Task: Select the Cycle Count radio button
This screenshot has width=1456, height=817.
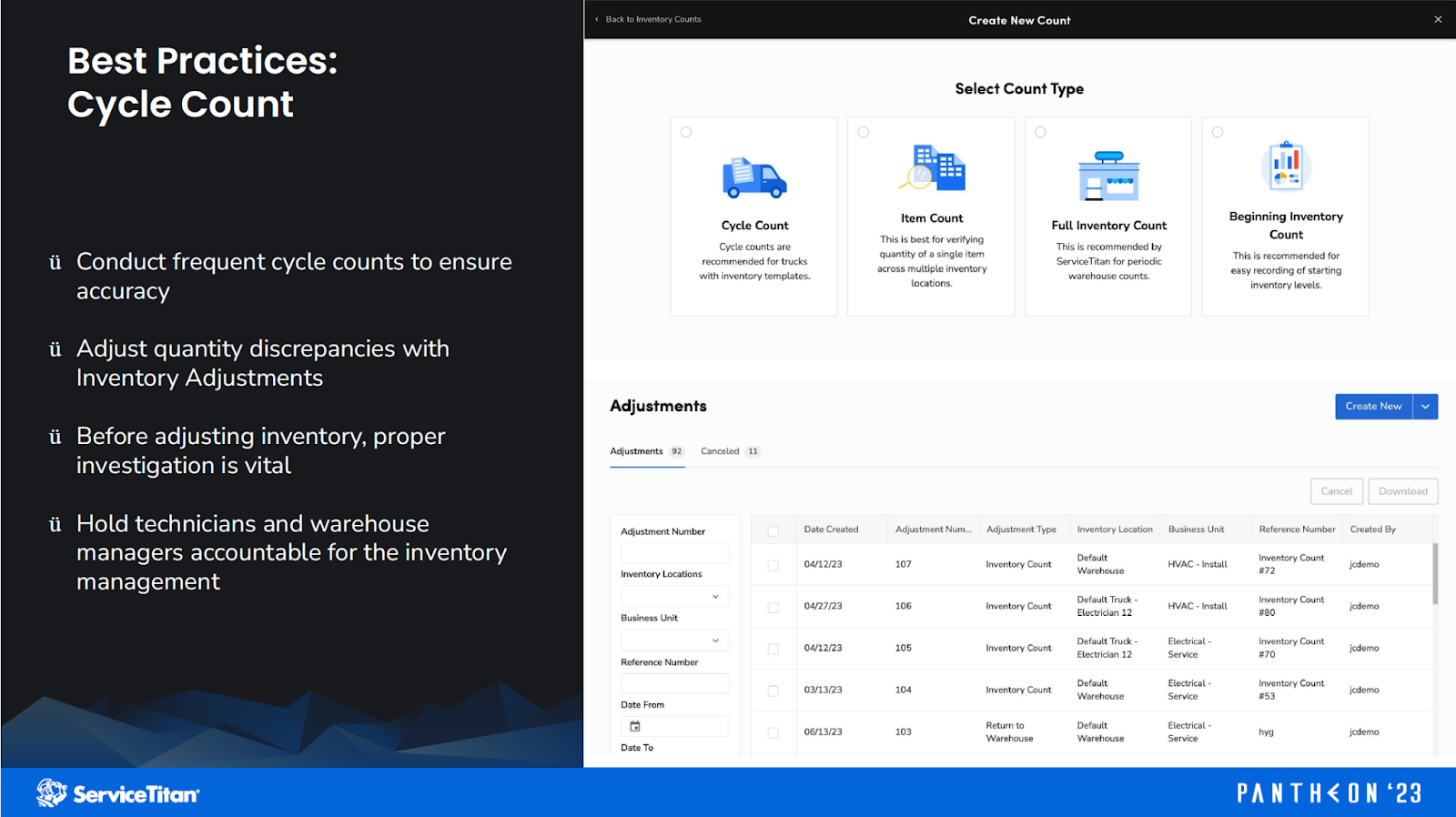Action: (686, 132)
